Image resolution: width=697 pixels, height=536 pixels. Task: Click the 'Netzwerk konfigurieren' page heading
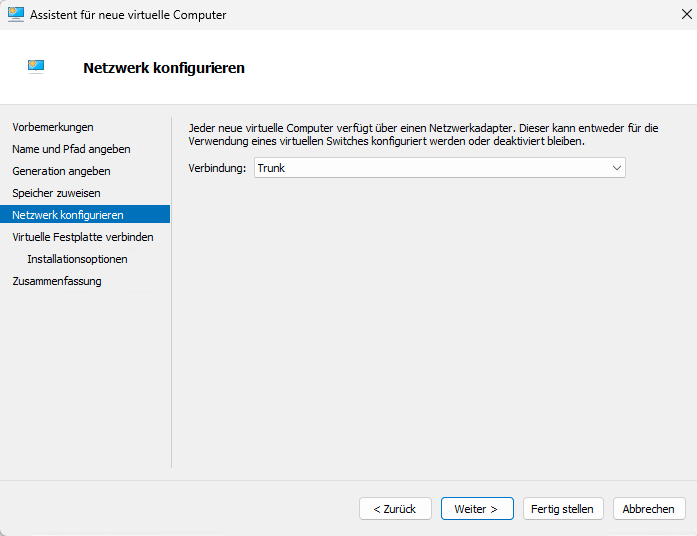point(164,68)
